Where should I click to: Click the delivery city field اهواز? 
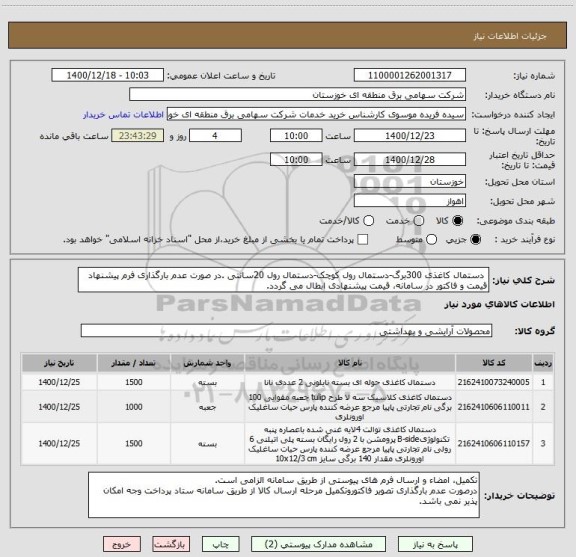pyautogui.click(x=410, y=201)
